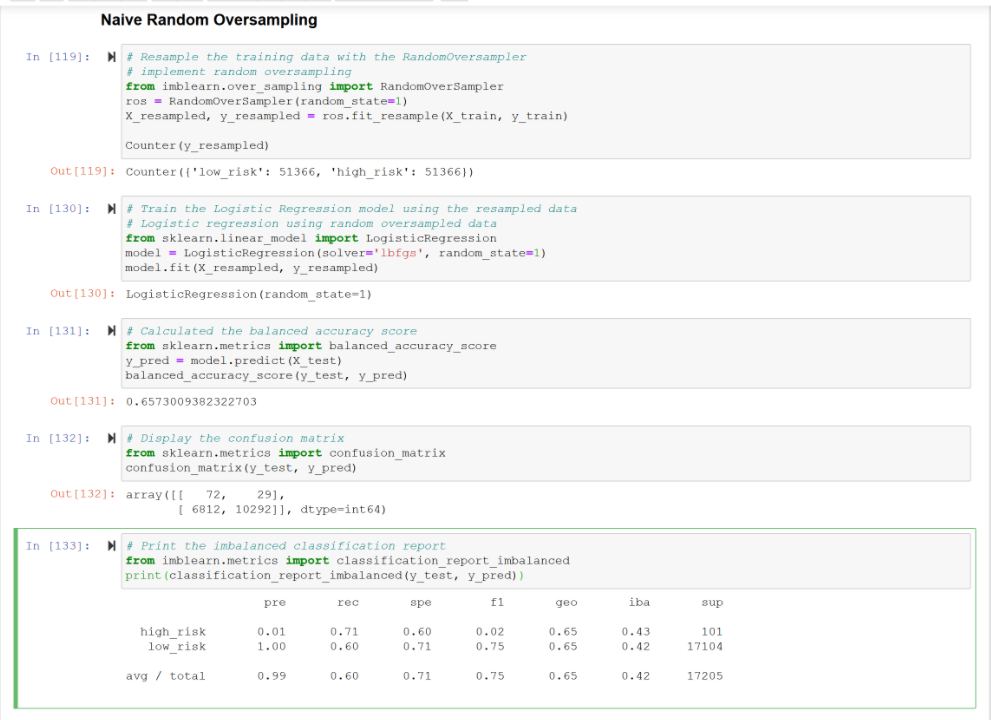Screen dimensions: 991x720
Task: Run the confusion matrix display cell
Action: [x=110, y=438]
